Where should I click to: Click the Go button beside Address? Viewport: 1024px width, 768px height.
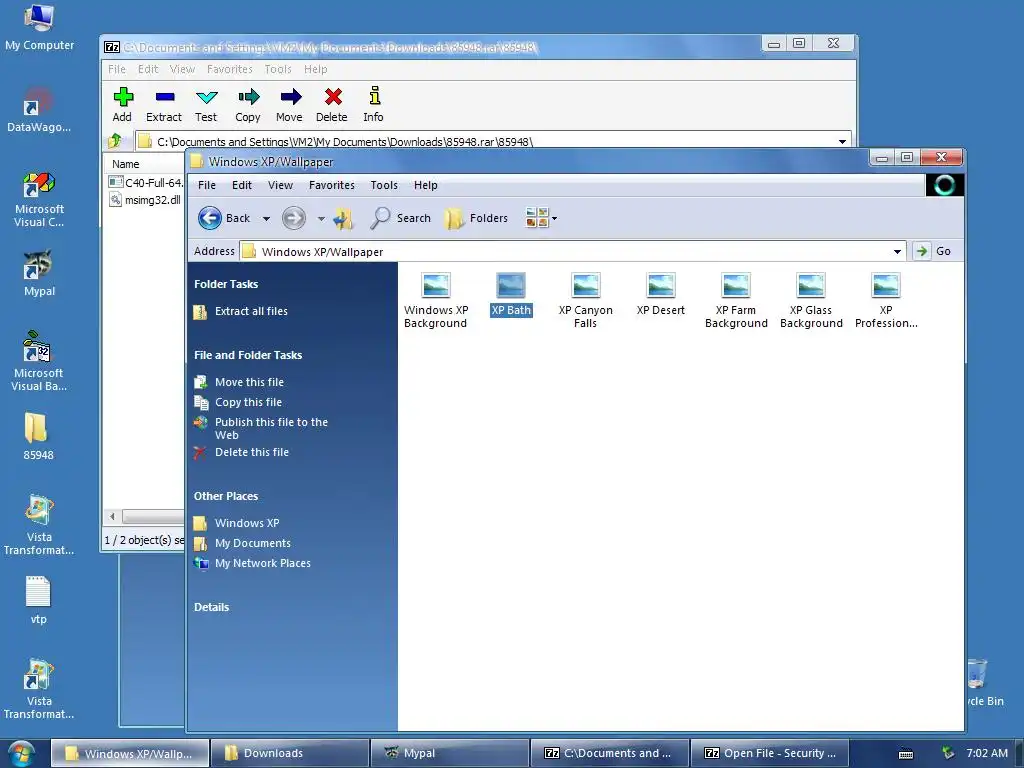(933, 251)
